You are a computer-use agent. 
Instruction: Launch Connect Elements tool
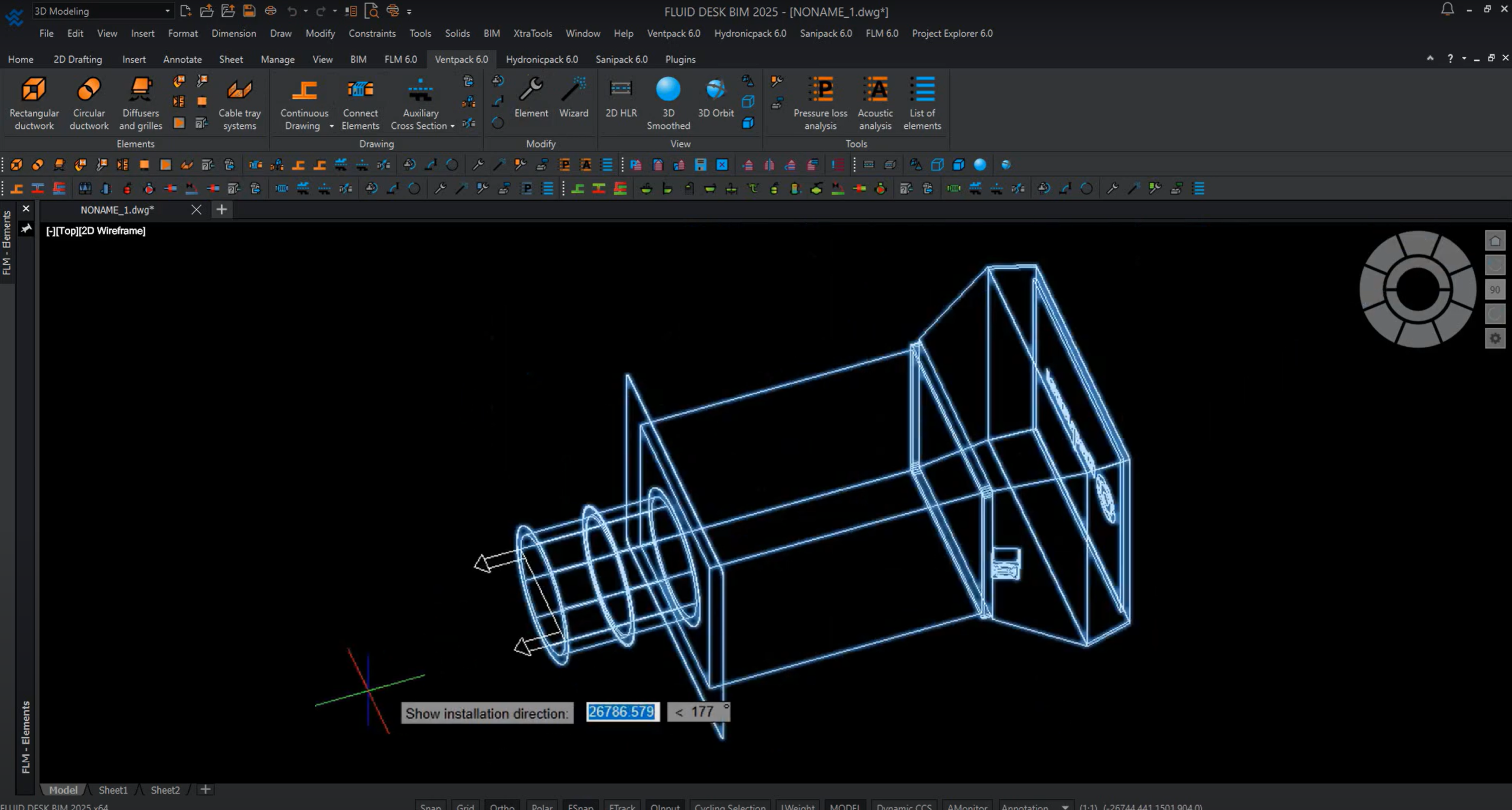click(360, 102)
